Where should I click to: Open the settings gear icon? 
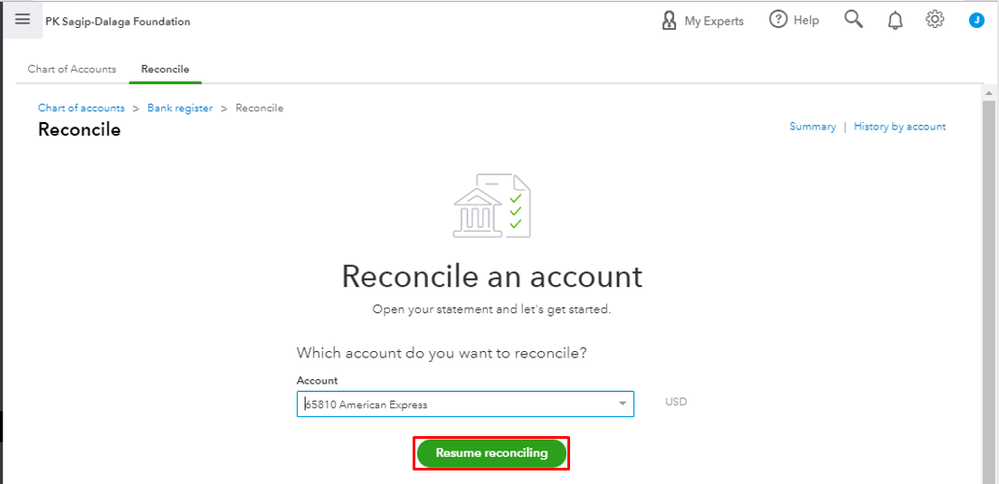(935, 20)
